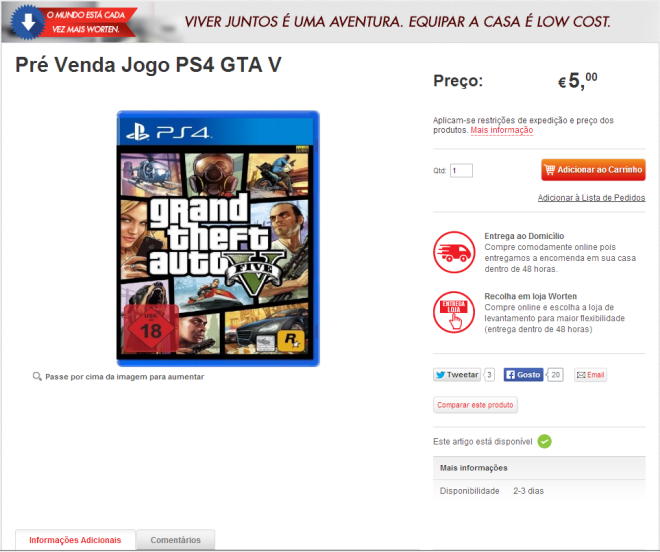Viewport: 660px width, 552px height.
Task: Click the envelope Email share icon
Action: click(581, 375)
